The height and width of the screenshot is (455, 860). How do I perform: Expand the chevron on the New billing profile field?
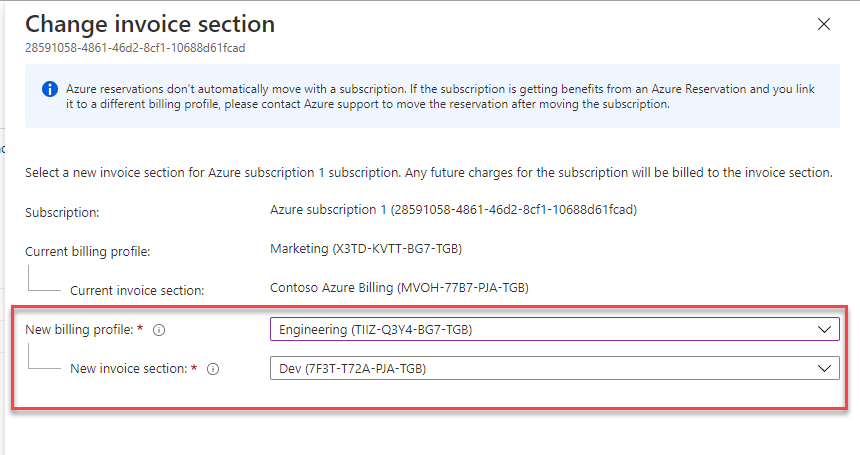[825, 329]
